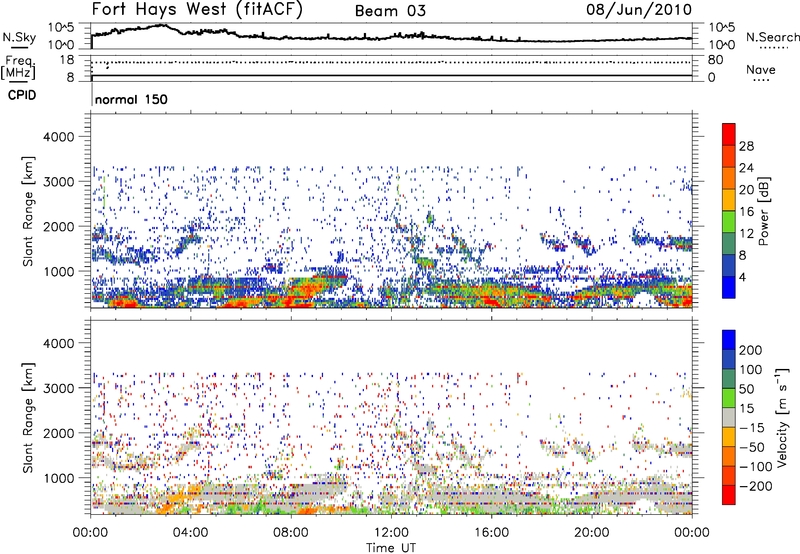This screenshot has height=554, width=800.
Task: Click 'Slant Range [km]' label of power panel
Action: click(x=28, y=211)
